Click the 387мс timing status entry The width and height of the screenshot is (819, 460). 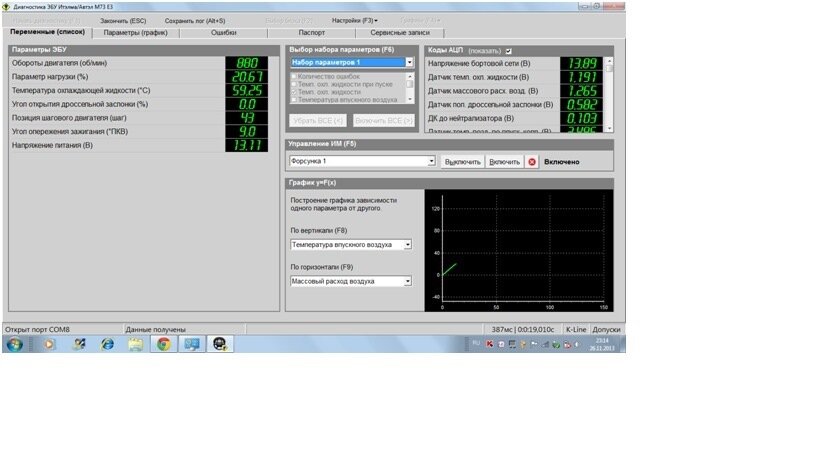point(523,329)
